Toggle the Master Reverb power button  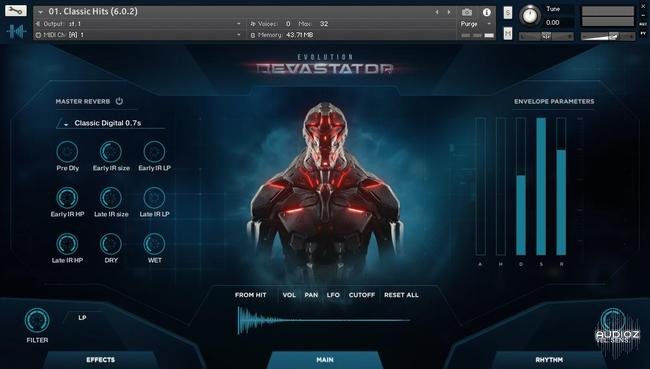coord(119,101)
